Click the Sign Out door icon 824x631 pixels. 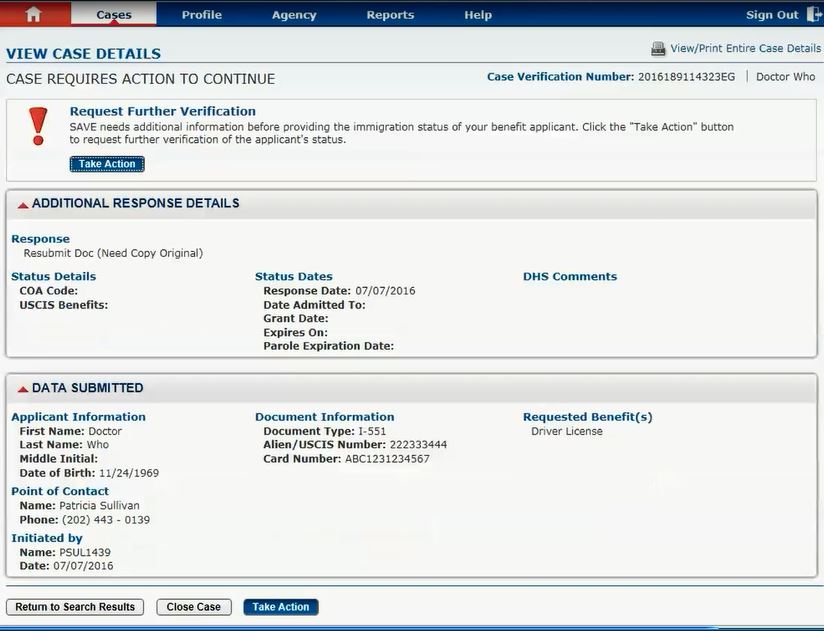814,14
